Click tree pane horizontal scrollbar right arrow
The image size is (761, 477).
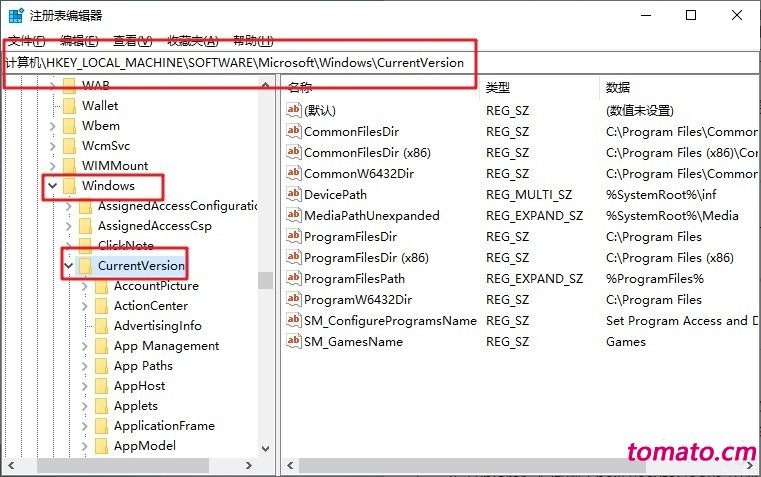coord(249,466)
